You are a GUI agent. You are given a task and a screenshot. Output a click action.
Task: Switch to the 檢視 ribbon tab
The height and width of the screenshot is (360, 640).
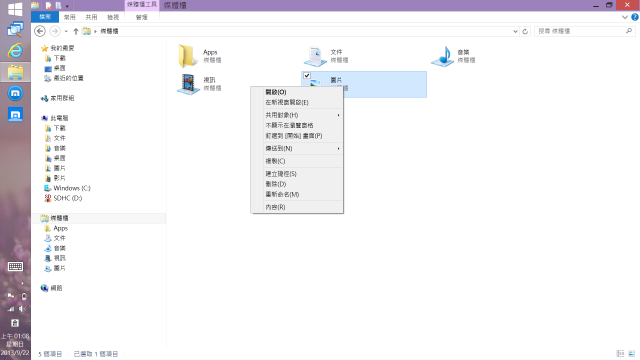[113, 17]
